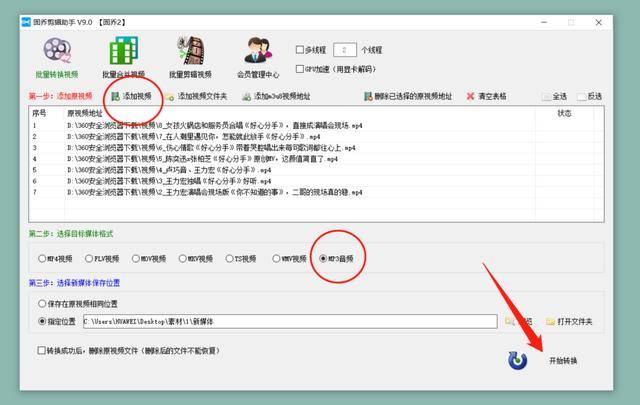Enable the 多线程 multithreading checkbox
This screenshot has width=640, height=405.
click(301, 49)
